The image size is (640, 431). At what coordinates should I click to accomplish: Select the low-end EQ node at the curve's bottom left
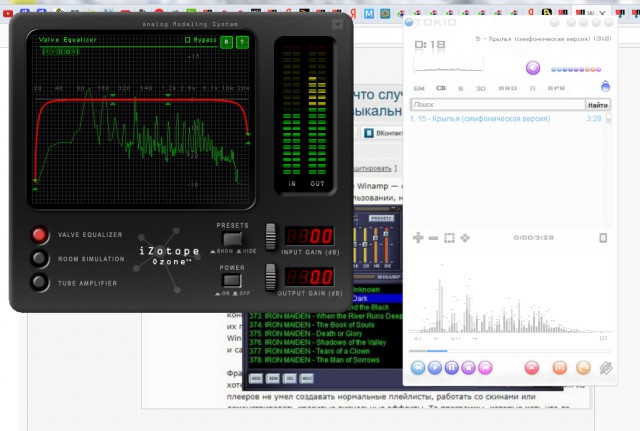tap(35, 184)
